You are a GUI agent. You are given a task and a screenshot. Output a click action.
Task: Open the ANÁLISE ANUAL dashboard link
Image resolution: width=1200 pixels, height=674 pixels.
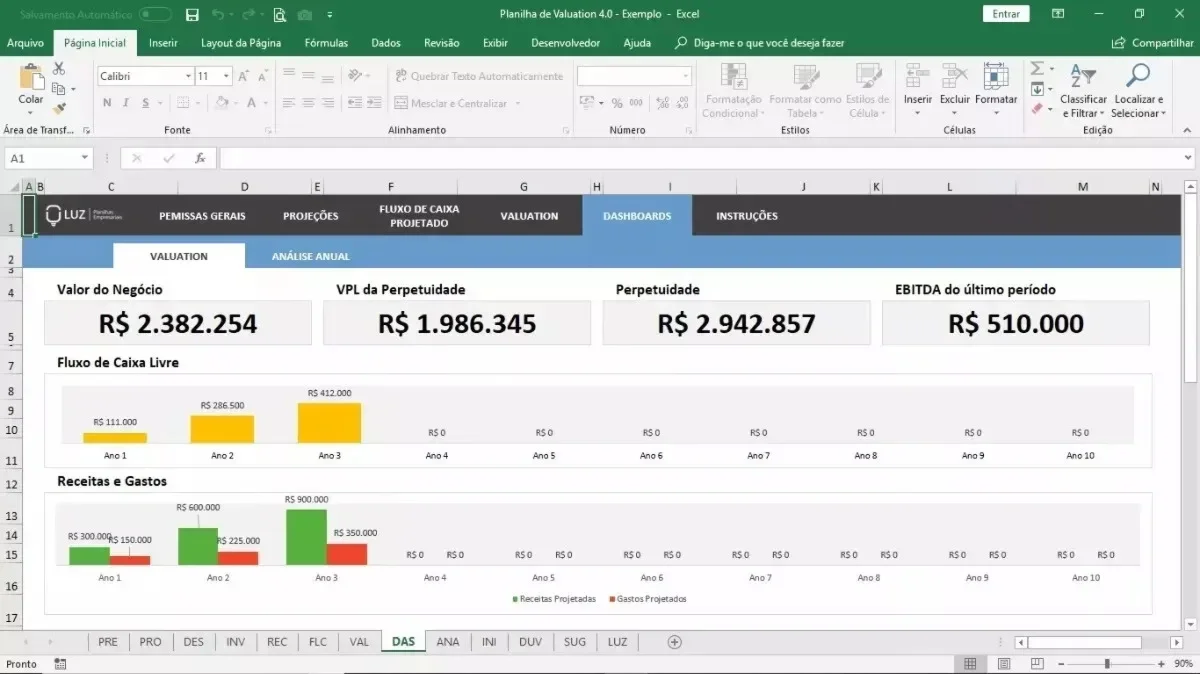311,256
